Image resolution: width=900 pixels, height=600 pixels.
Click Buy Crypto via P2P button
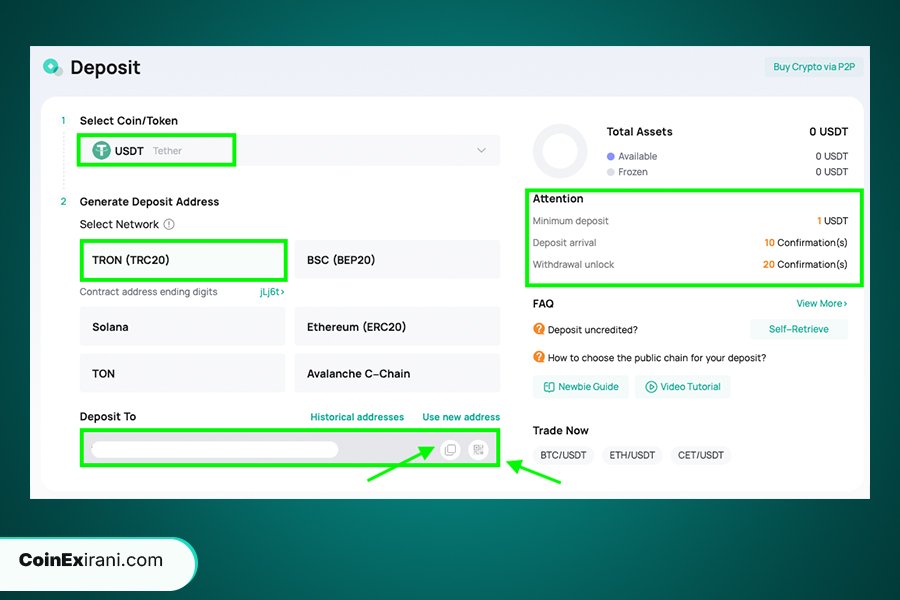click(814, 67)
